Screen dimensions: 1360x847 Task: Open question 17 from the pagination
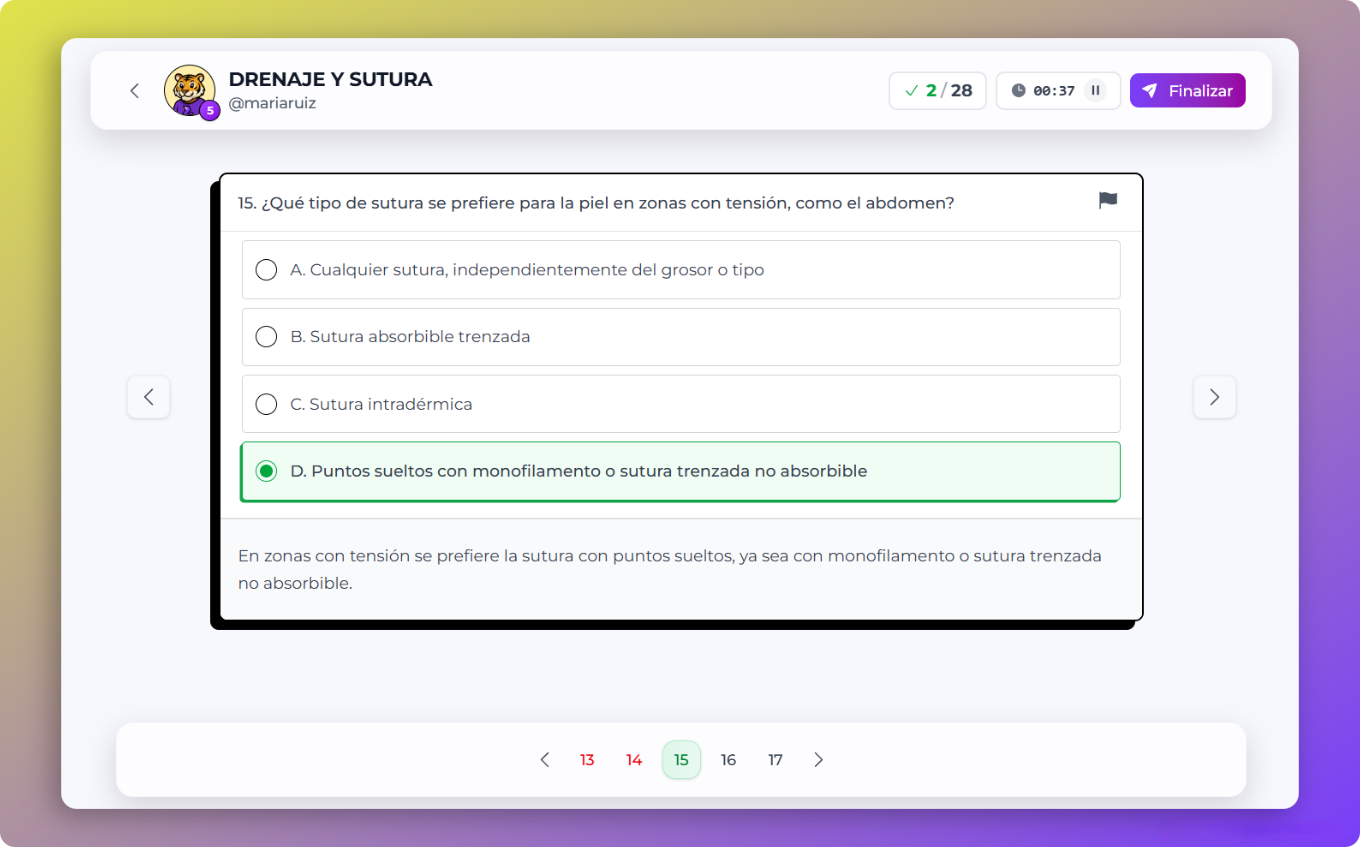[775, 759]
